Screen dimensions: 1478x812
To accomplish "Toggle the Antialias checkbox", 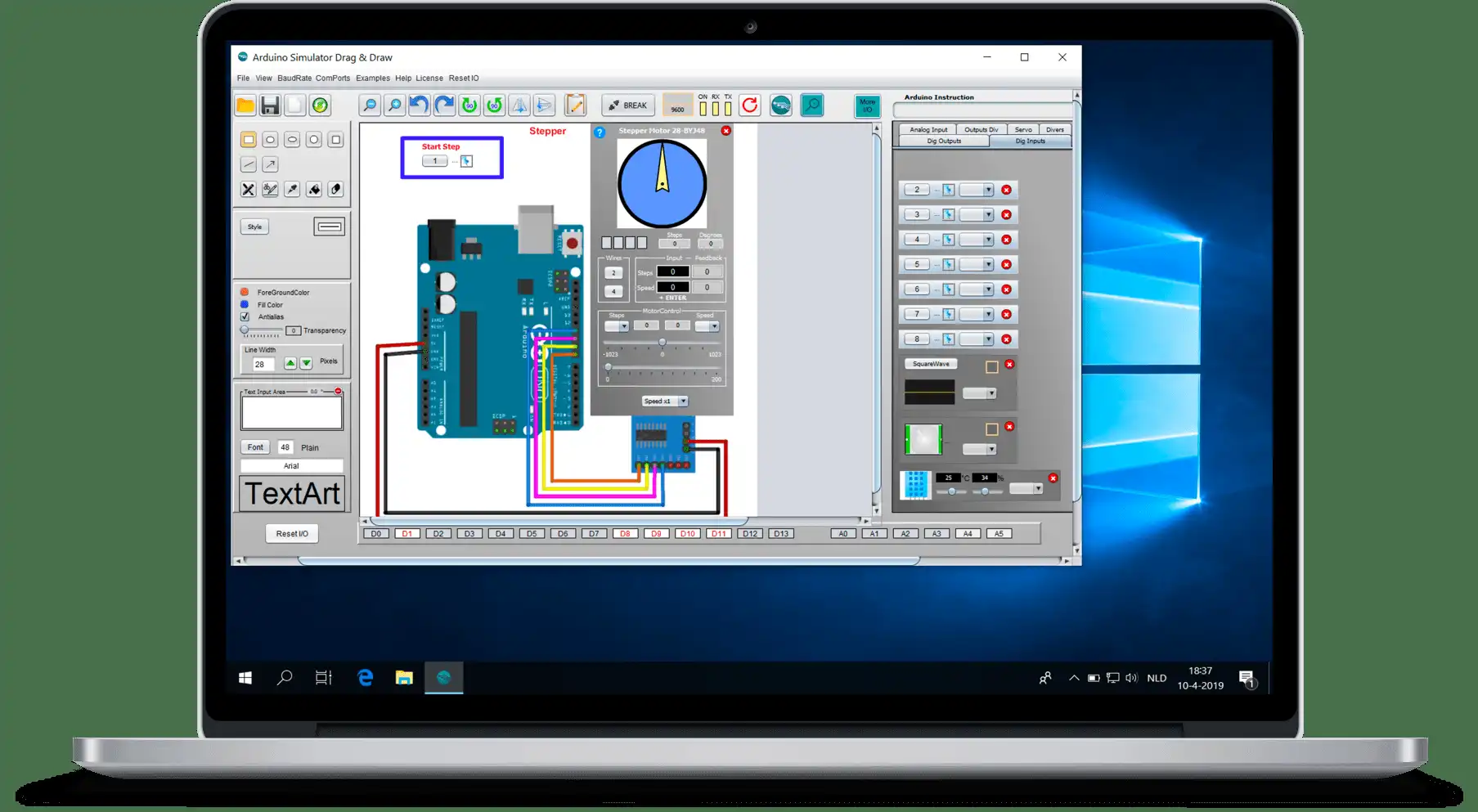I will pyautogui.click(x=245, y=316).
